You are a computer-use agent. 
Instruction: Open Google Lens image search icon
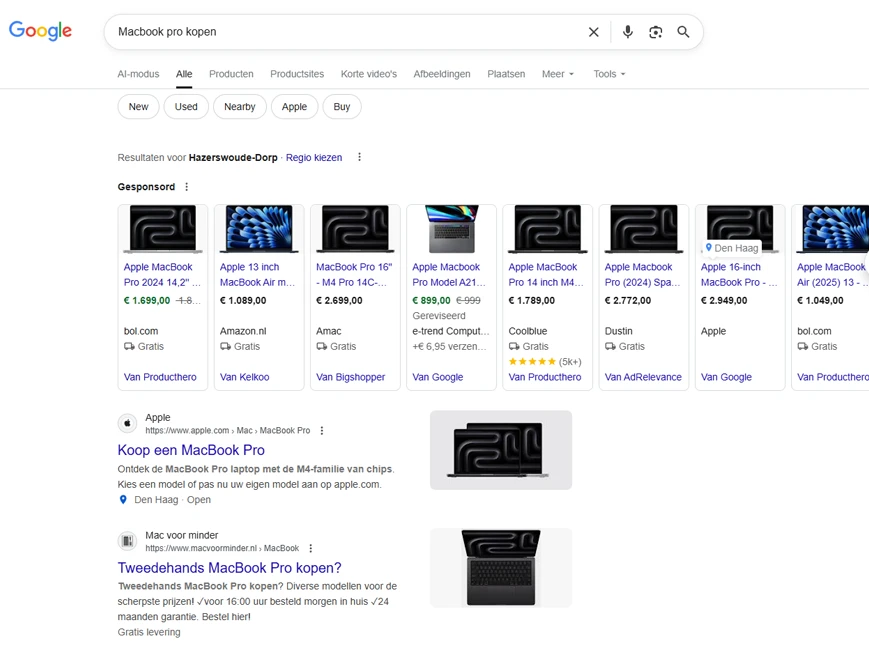[x=656, y=32]
